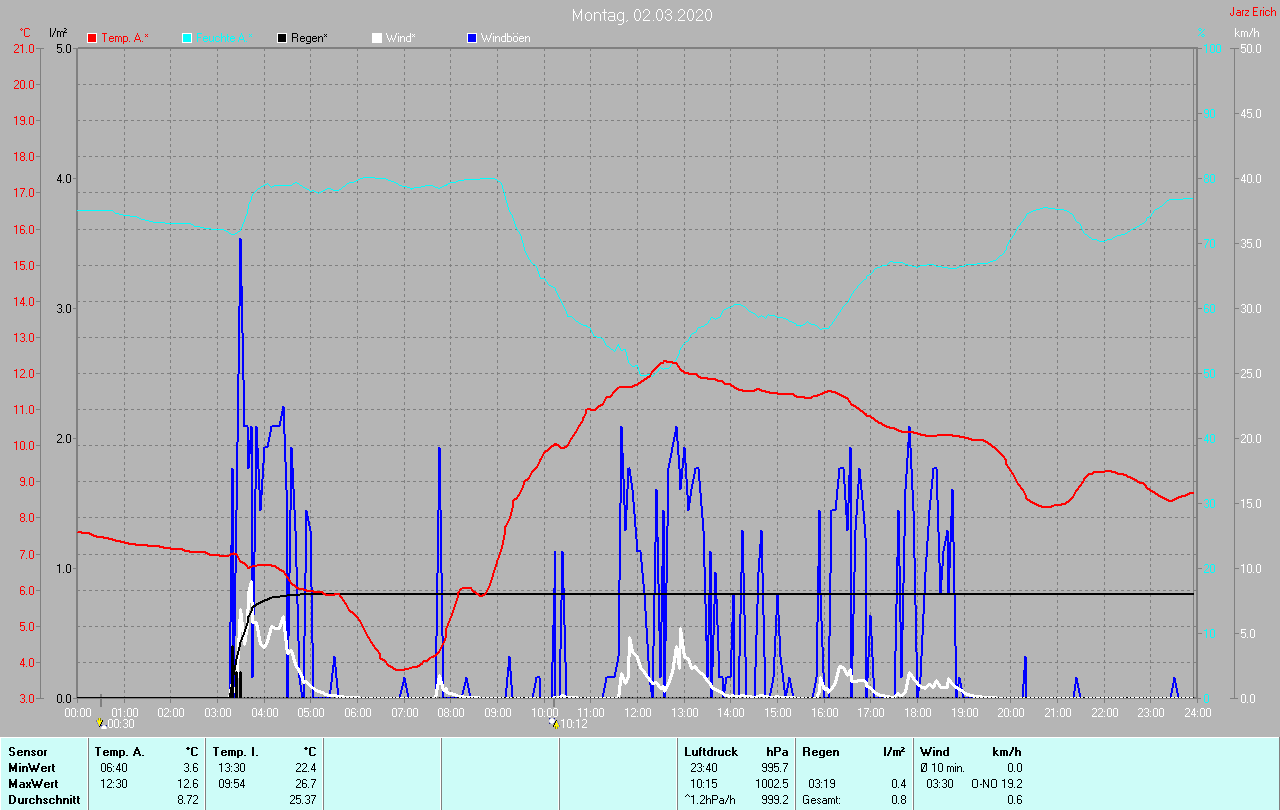Click the chart title Montag, 02.03.2020
This screenshot has width=1280, height=810.
click(x=642, y=15)
